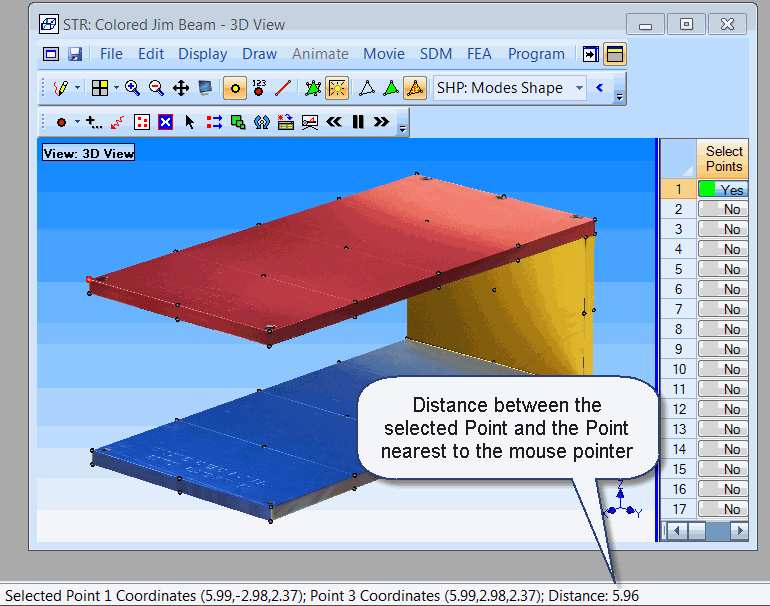770x606 pixels.
Task: Click the plus with dots add icon
Action: pyautogui.click(x=93, y=122)
